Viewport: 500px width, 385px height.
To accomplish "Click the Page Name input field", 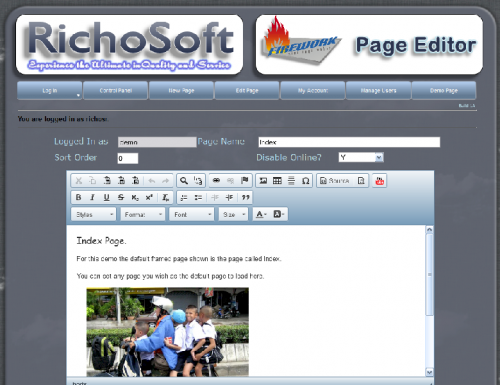I will (x=349, y=142).
